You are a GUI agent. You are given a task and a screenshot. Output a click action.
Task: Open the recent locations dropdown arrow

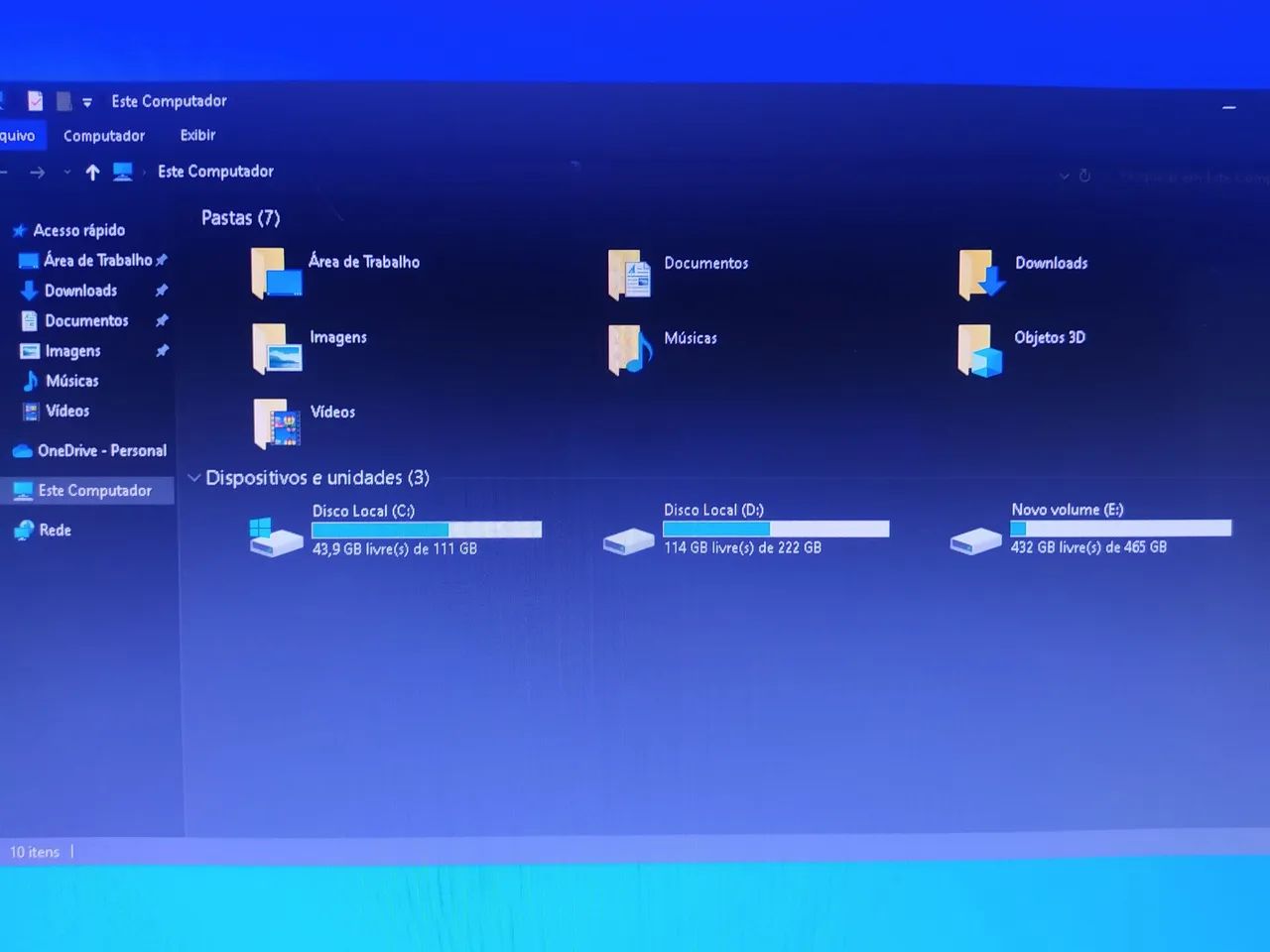[67, 173]
